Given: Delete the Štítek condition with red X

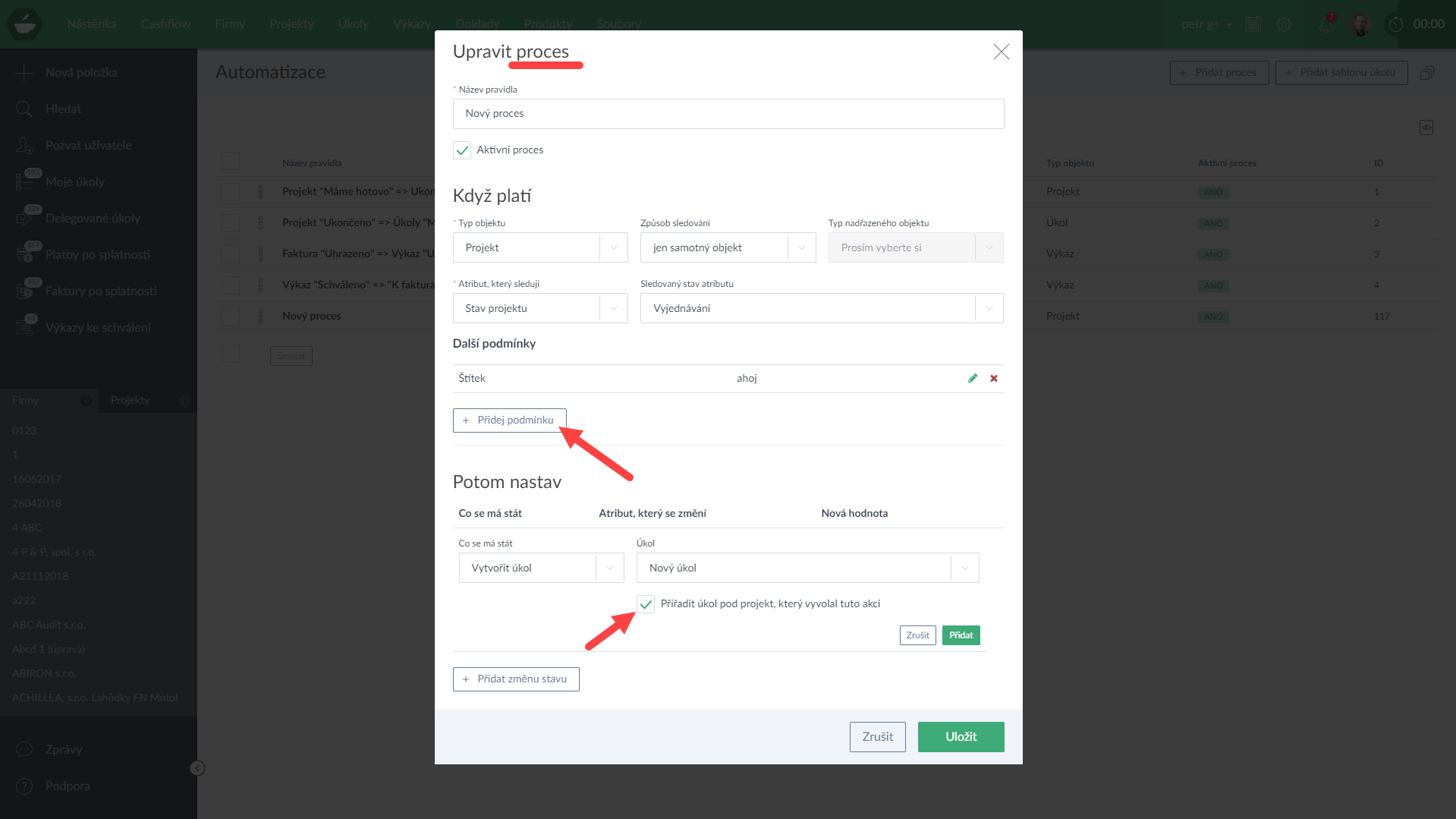Looking at the screenshot, I should (x=994, y=378).
